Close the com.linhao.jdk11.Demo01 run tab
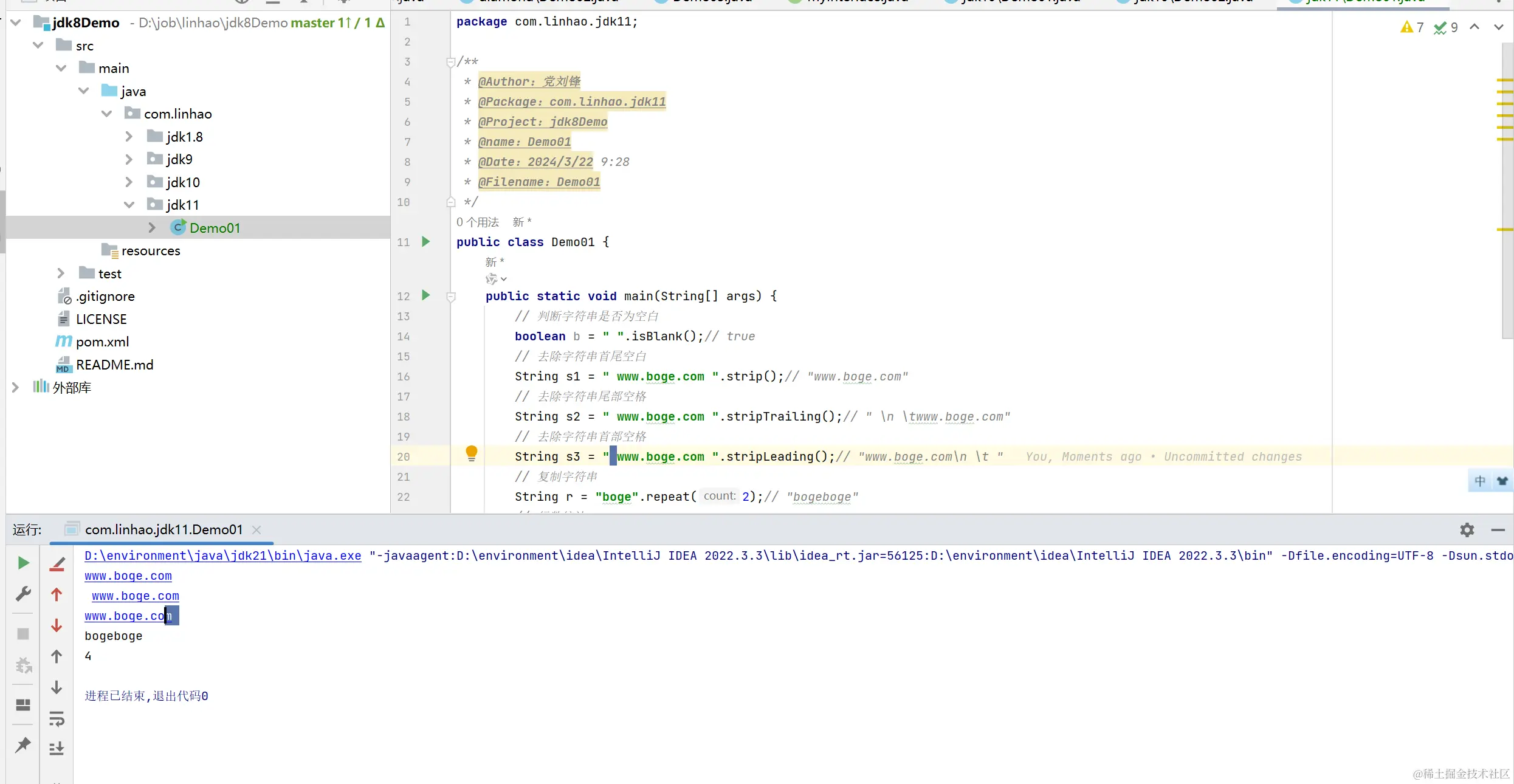Image resolution: width=1514 pixels, height=784 pixels. (256, 530)
